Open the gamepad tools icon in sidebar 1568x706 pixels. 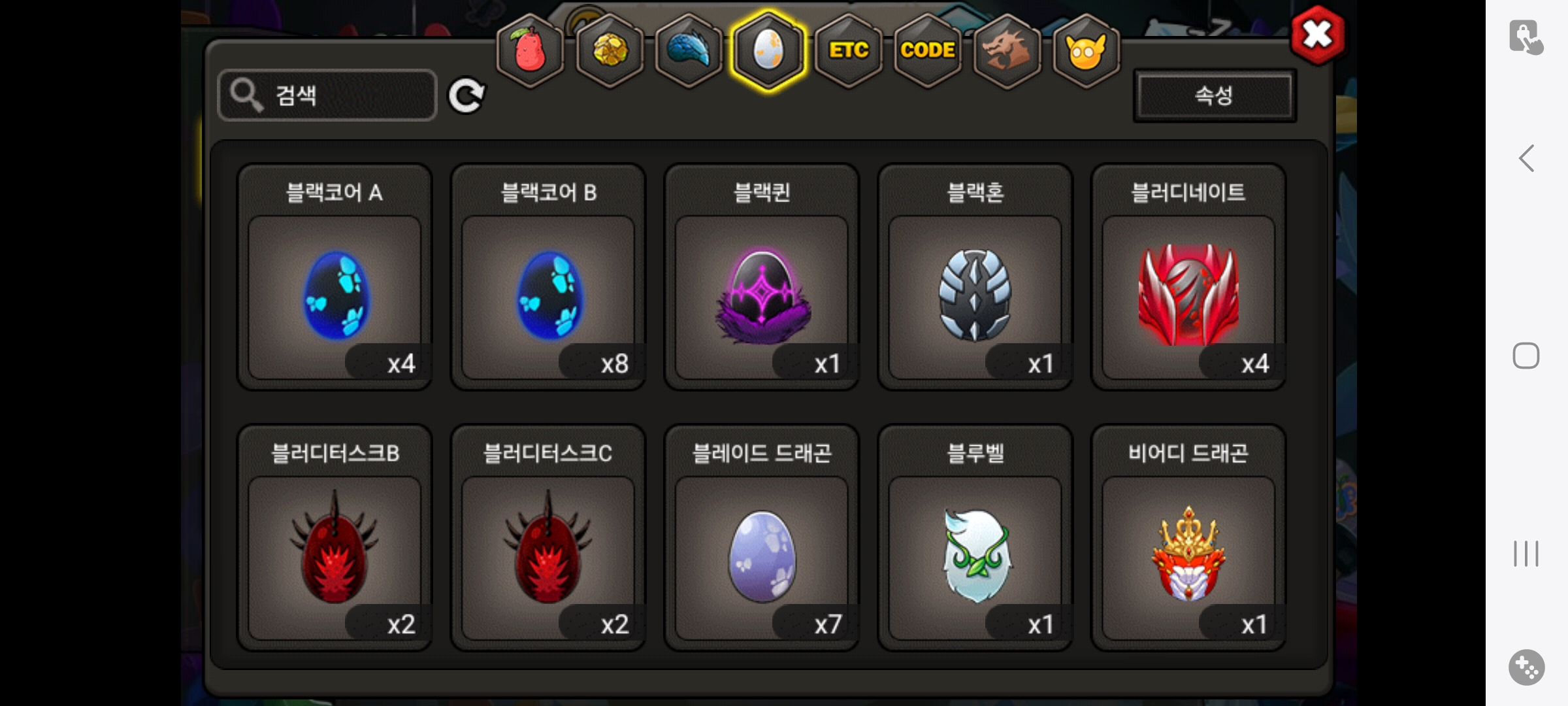[x=1527, y=667]
